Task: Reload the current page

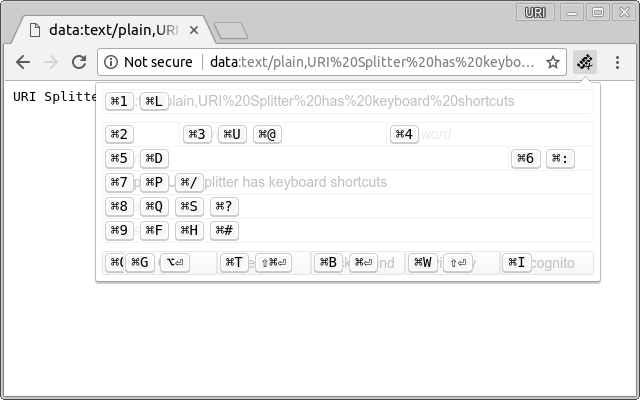Action: point(79,62)
